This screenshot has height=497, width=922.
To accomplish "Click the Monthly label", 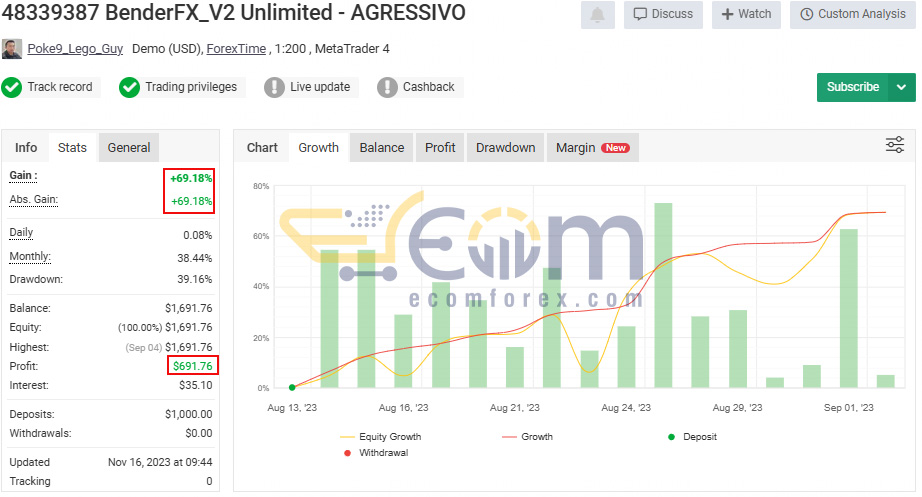I will coord(30,256).
